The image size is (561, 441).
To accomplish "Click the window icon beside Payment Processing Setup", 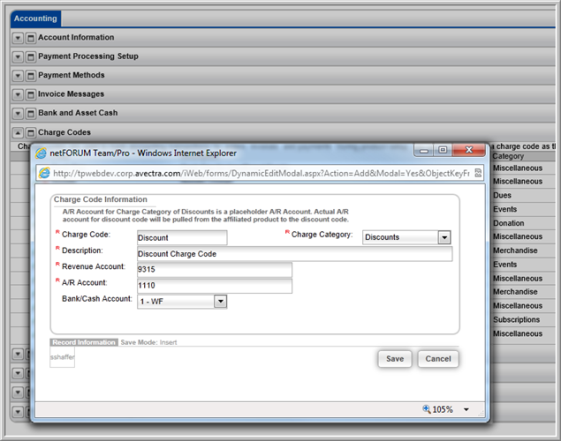I will tap(31, 57).
